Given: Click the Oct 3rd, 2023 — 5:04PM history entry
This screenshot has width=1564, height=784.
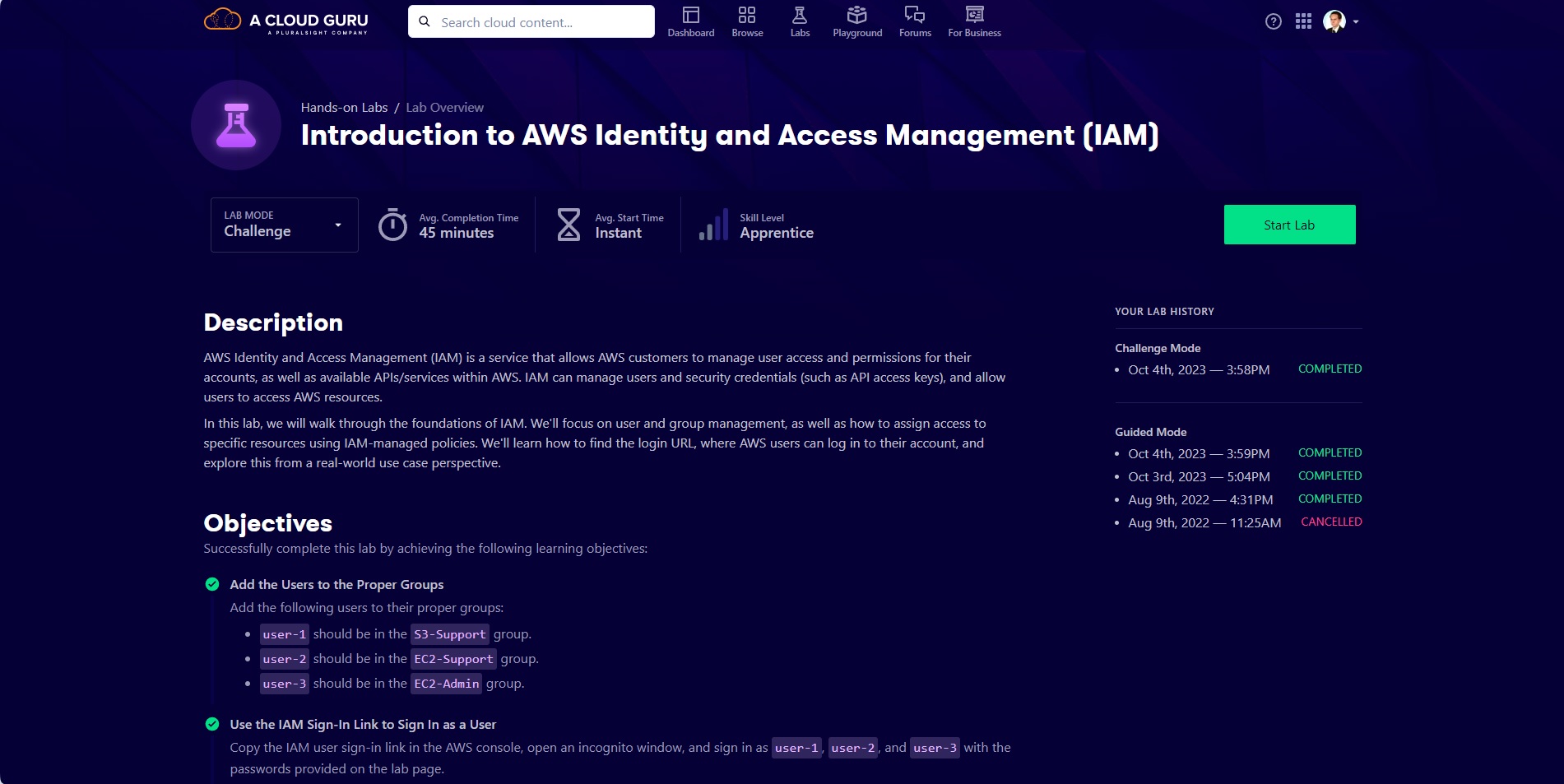Looking at the screenshot, I should [x=1199, y=477].
